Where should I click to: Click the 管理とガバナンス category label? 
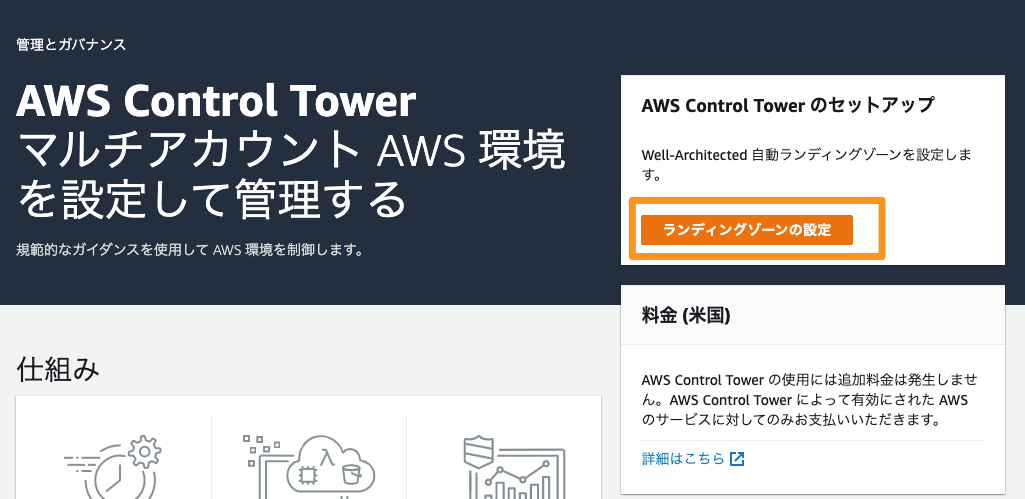click(71, 44)
